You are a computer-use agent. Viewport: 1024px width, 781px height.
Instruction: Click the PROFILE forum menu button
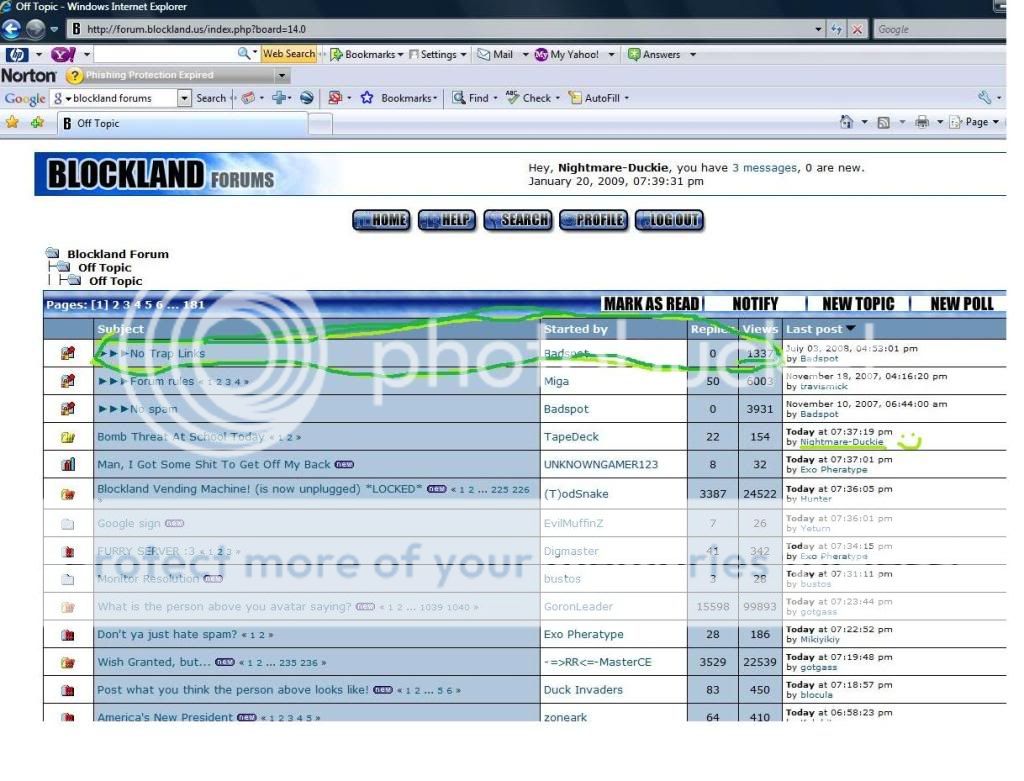[x=594, y=220]
